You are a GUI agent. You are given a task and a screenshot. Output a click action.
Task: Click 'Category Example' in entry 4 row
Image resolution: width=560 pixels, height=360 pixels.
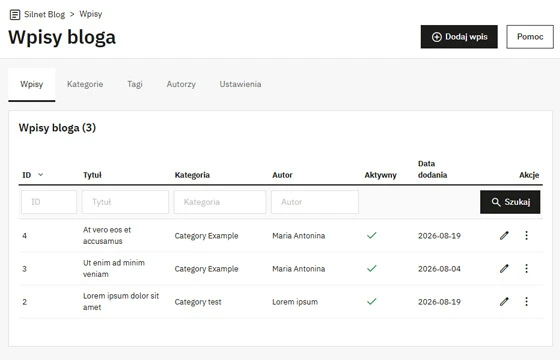(206, 236)
